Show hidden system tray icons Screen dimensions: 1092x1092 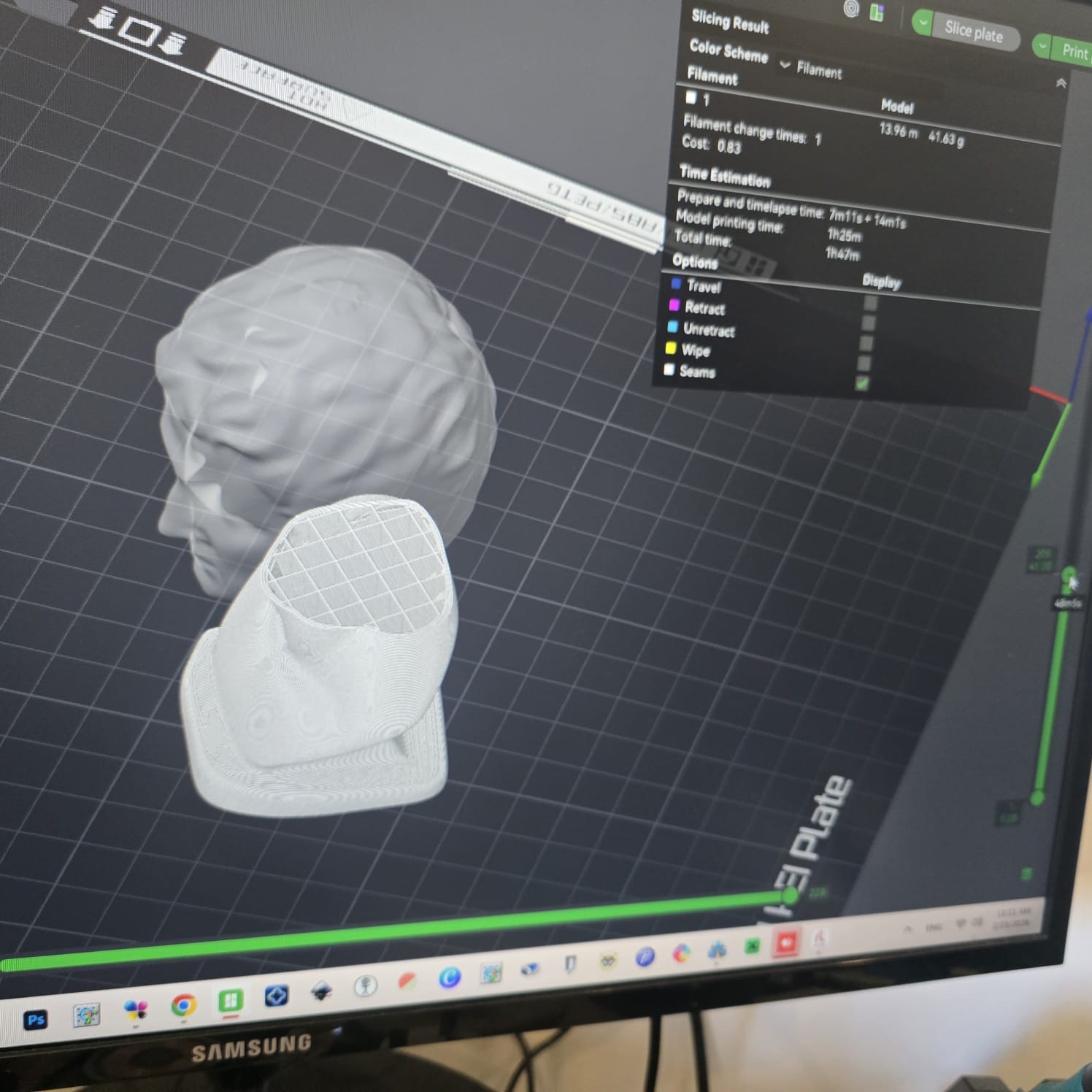click(x=907, y=929)
